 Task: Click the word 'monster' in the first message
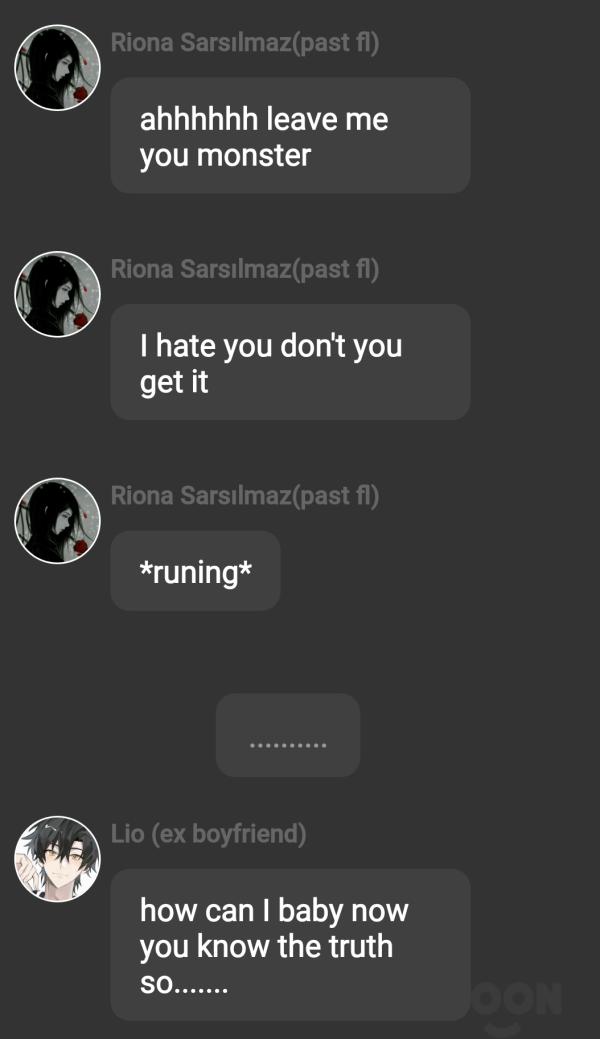254,156
